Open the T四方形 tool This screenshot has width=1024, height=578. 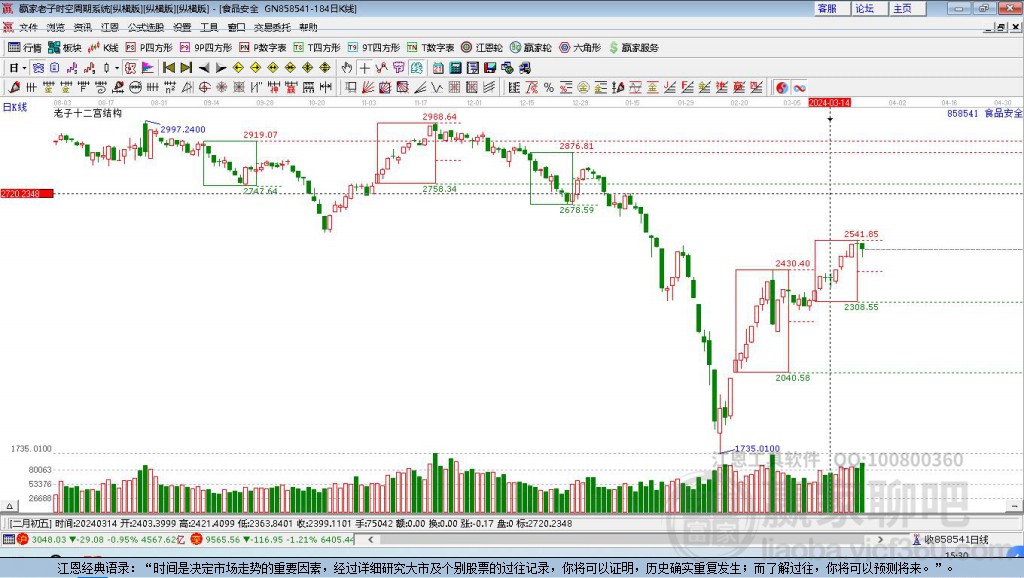(317, 48)
